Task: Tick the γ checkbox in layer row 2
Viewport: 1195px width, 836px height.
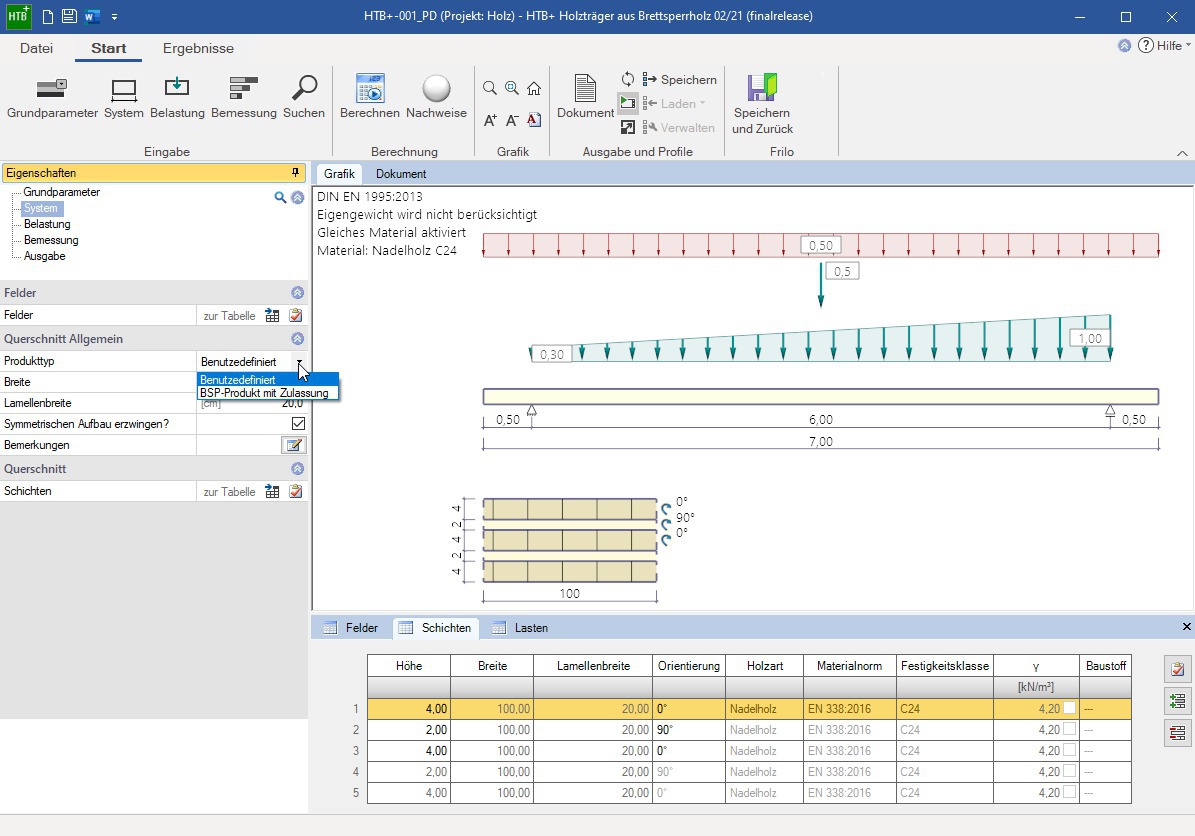Action: point(1069,729)
